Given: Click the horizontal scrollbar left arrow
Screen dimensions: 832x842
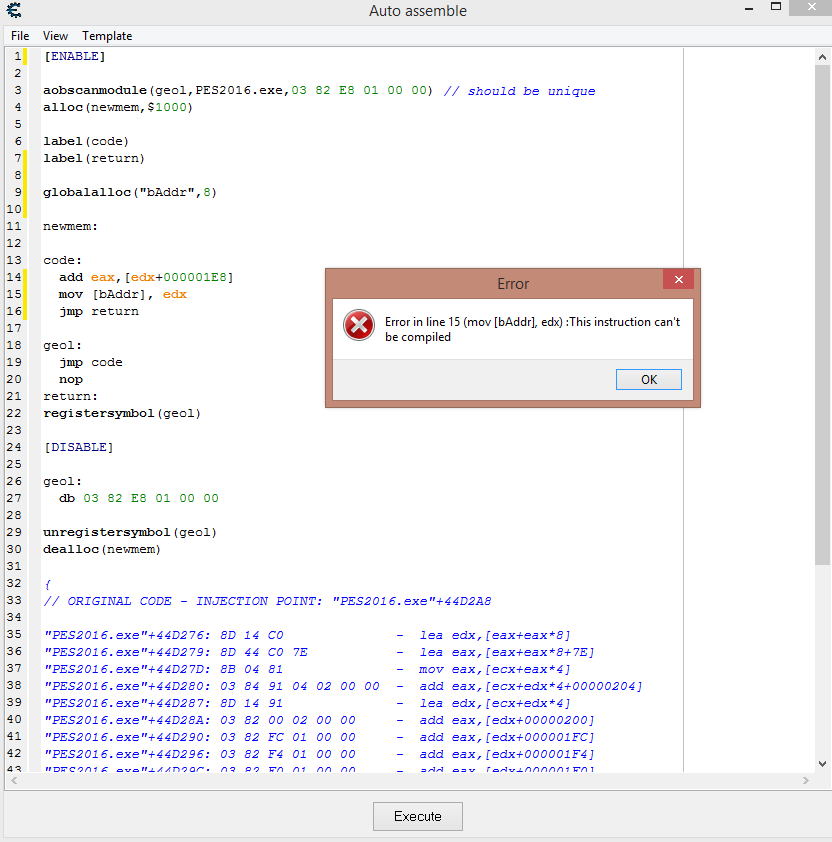Looking at the screenshot, I should (x=11, y=780).
